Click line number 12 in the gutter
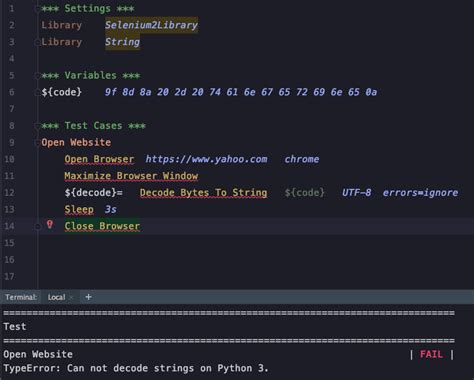Image resolution: width=474 pixels, height=380 pixels. pos(9,192)
